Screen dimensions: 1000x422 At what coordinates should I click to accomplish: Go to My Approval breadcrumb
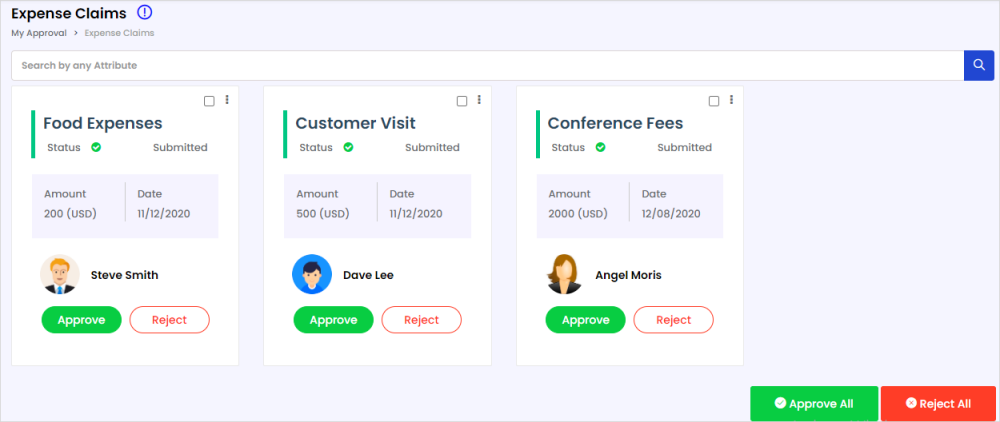point(39,33)
